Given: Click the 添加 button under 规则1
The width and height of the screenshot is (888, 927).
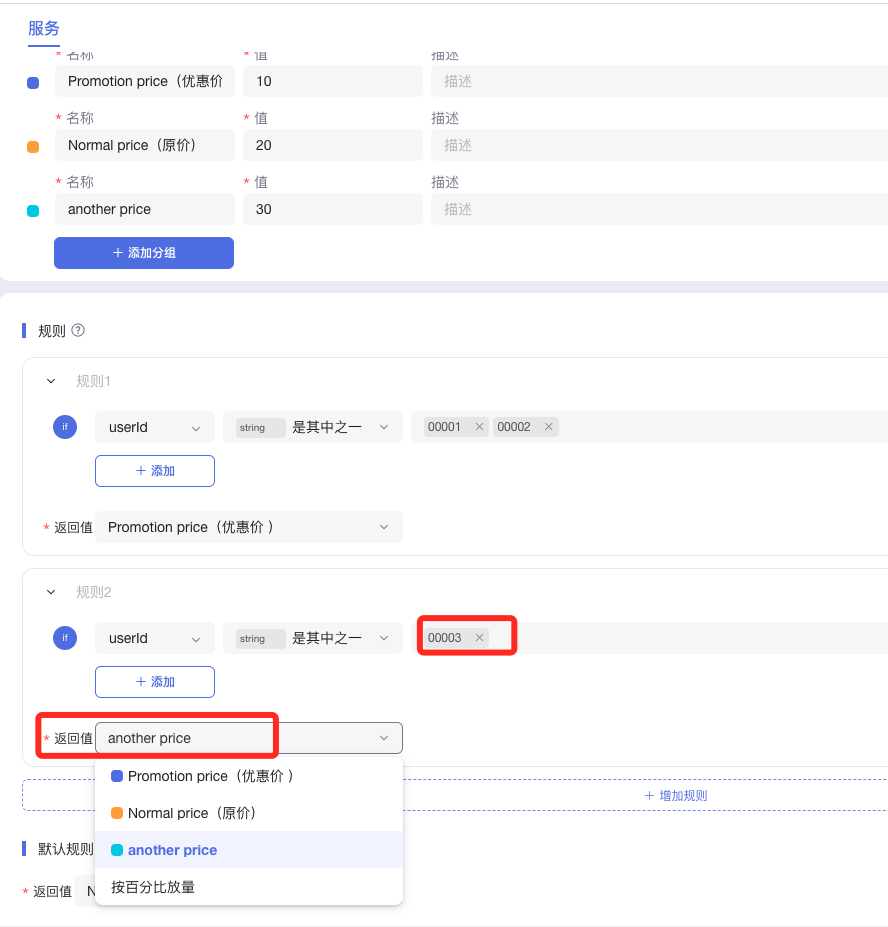Looking at the screenshot, I should 155,471.
